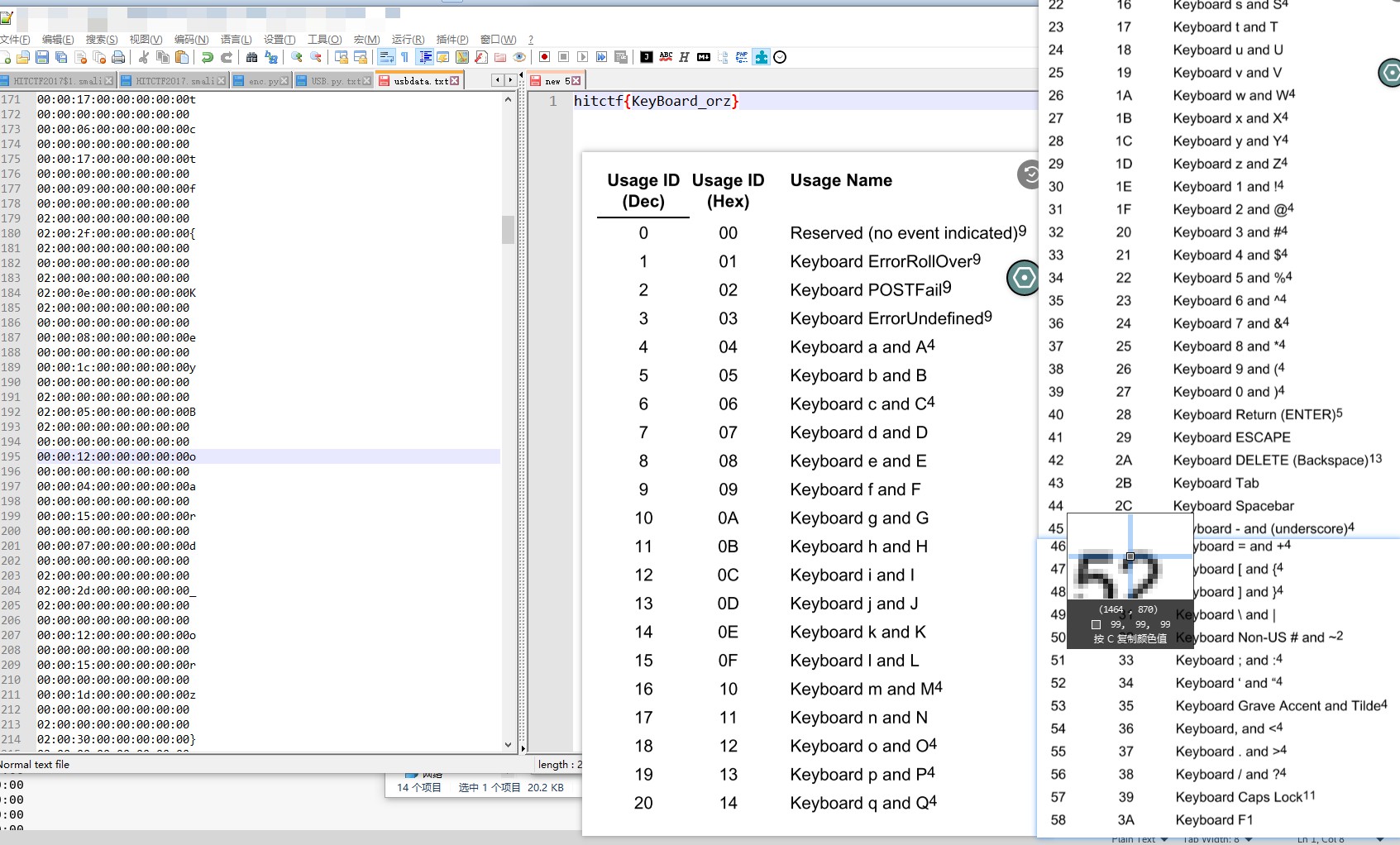Open the 文件(F) menu

coord(15,39)
